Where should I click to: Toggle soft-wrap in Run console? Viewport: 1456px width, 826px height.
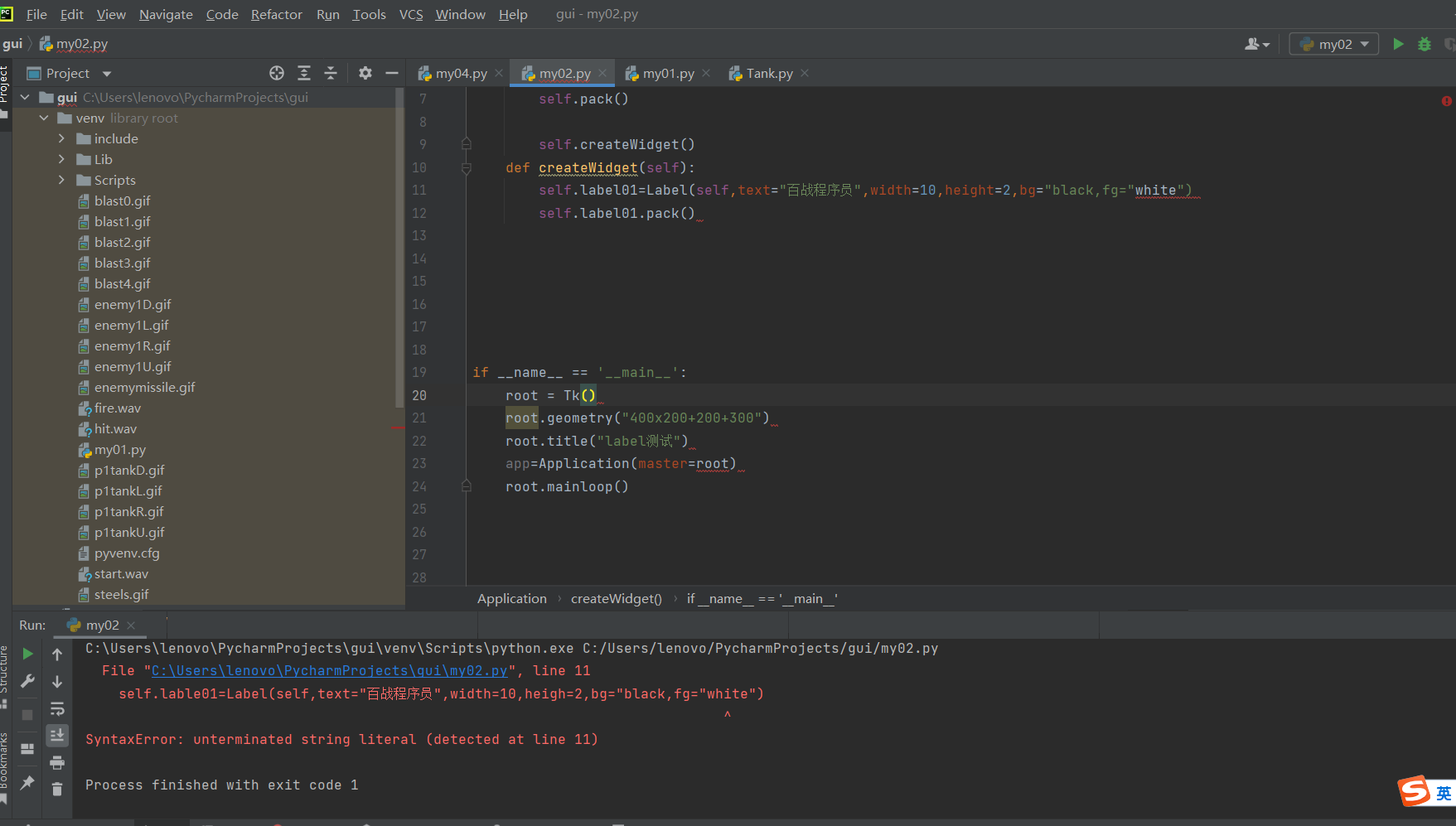[x=57, y=709]
